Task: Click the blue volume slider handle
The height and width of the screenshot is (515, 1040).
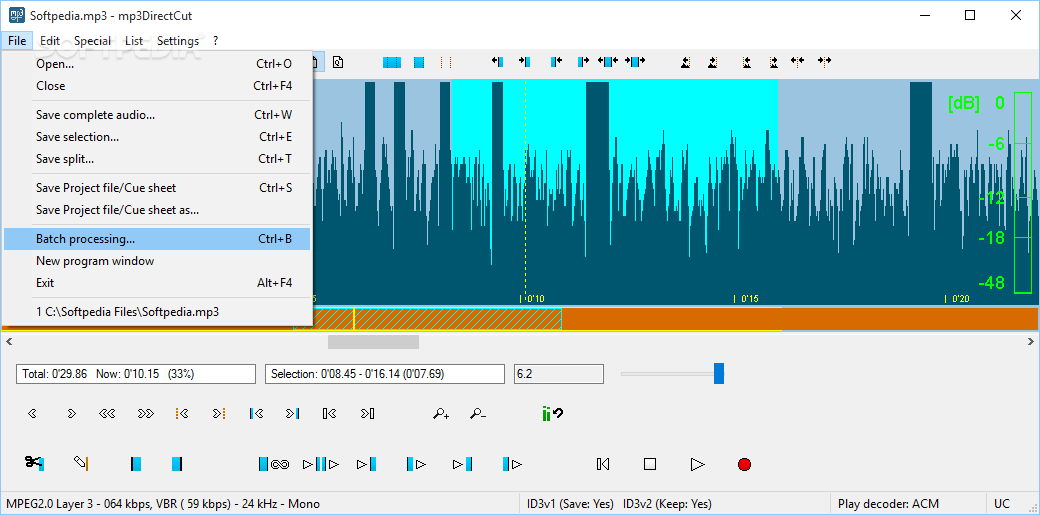Action: coord(719,374)
